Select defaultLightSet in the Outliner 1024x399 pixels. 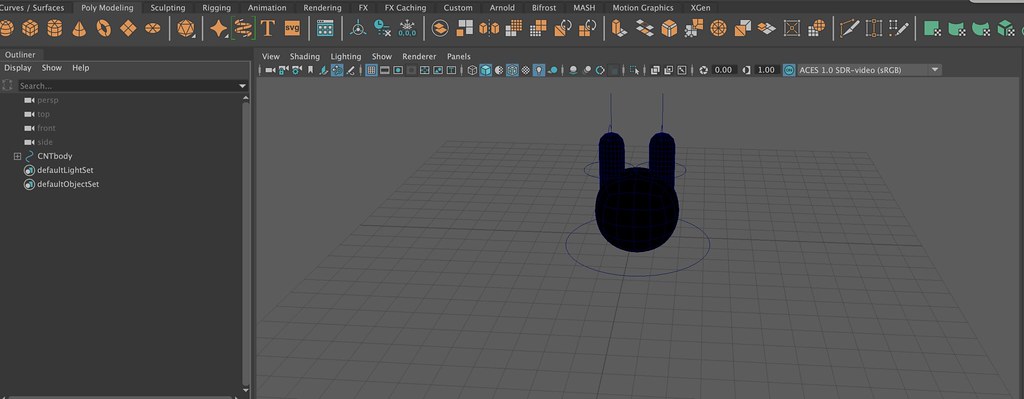(x=65, y=170)
